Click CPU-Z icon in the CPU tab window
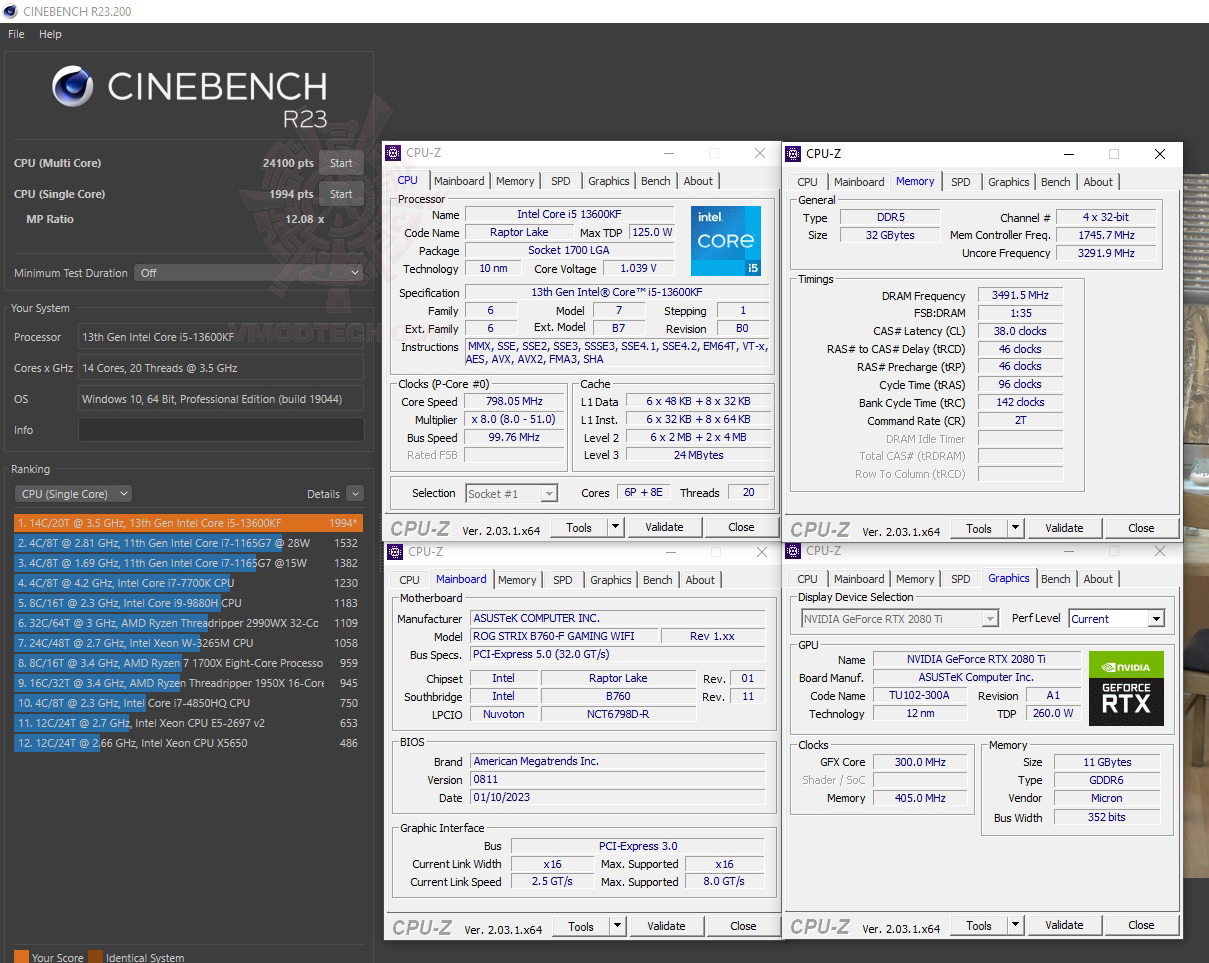Screen dimensions: 1209x963 click(x=394, y=153)
